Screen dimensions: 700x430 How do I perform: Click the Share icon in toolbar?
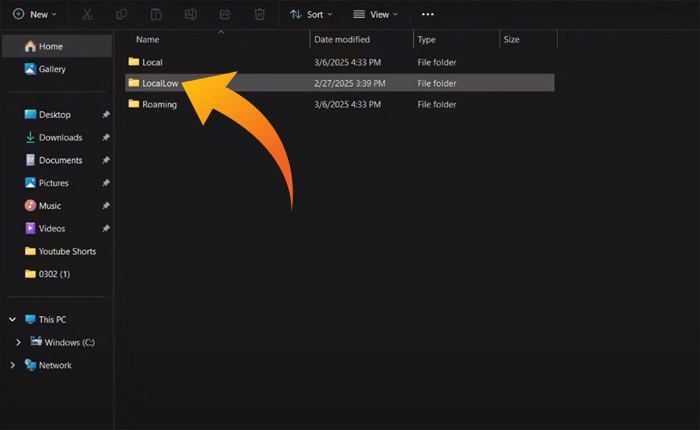225,15
